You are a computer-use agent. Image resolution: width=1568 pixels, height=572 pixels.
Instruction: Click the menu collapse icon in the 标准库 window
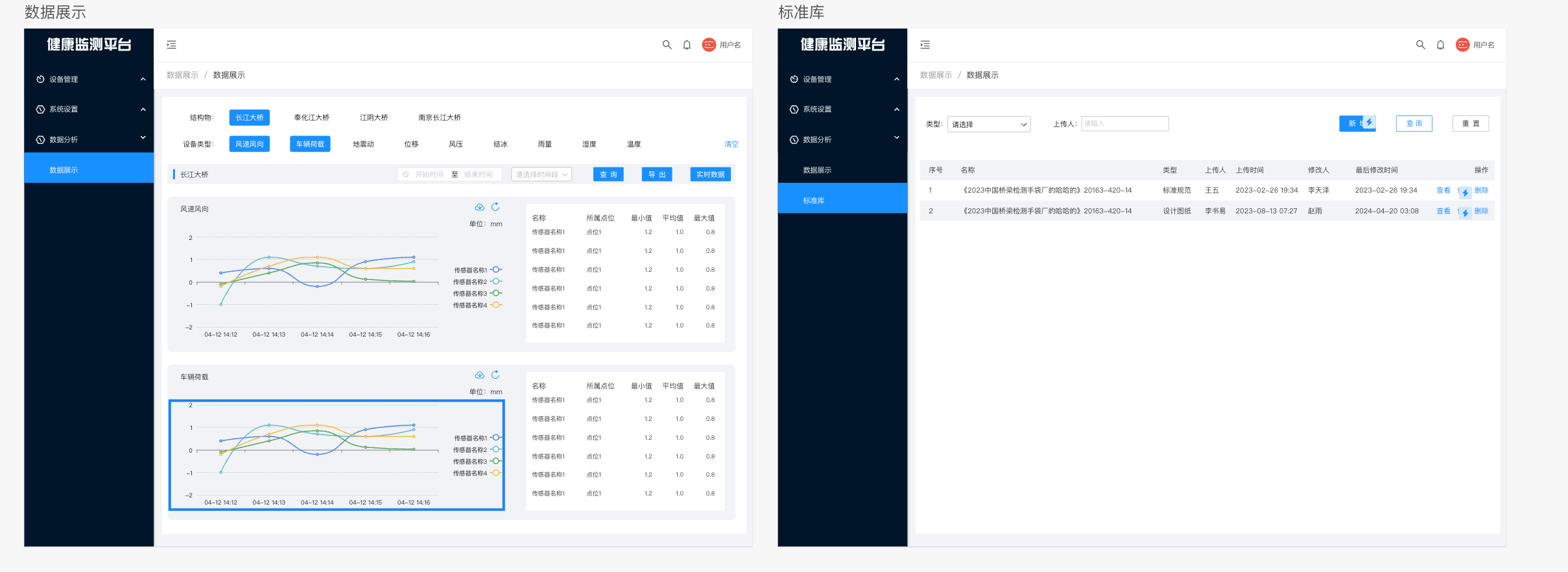pos(925,45)
